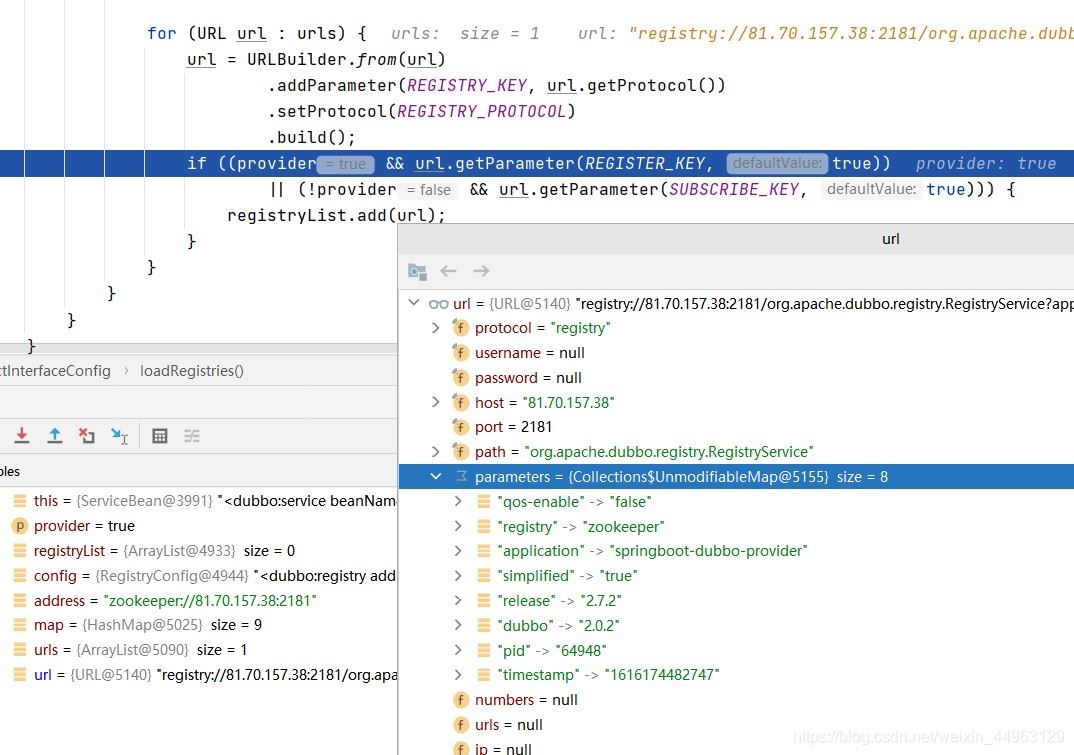Click the 'port = 2181' field row
1074x755 pixels.
coord(736,427)
